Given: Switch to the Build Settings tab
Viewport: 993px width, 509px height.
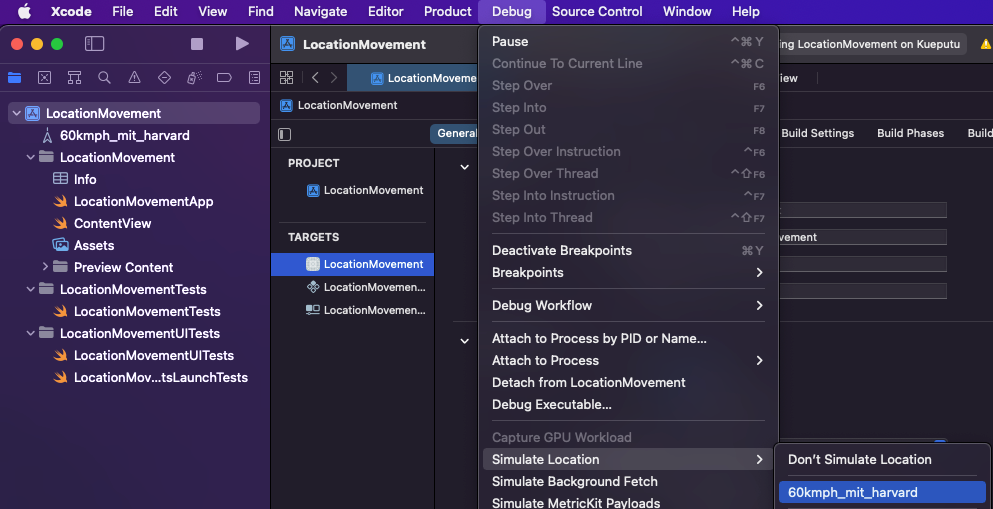Looking at the screenshot, I should (818, 133).
